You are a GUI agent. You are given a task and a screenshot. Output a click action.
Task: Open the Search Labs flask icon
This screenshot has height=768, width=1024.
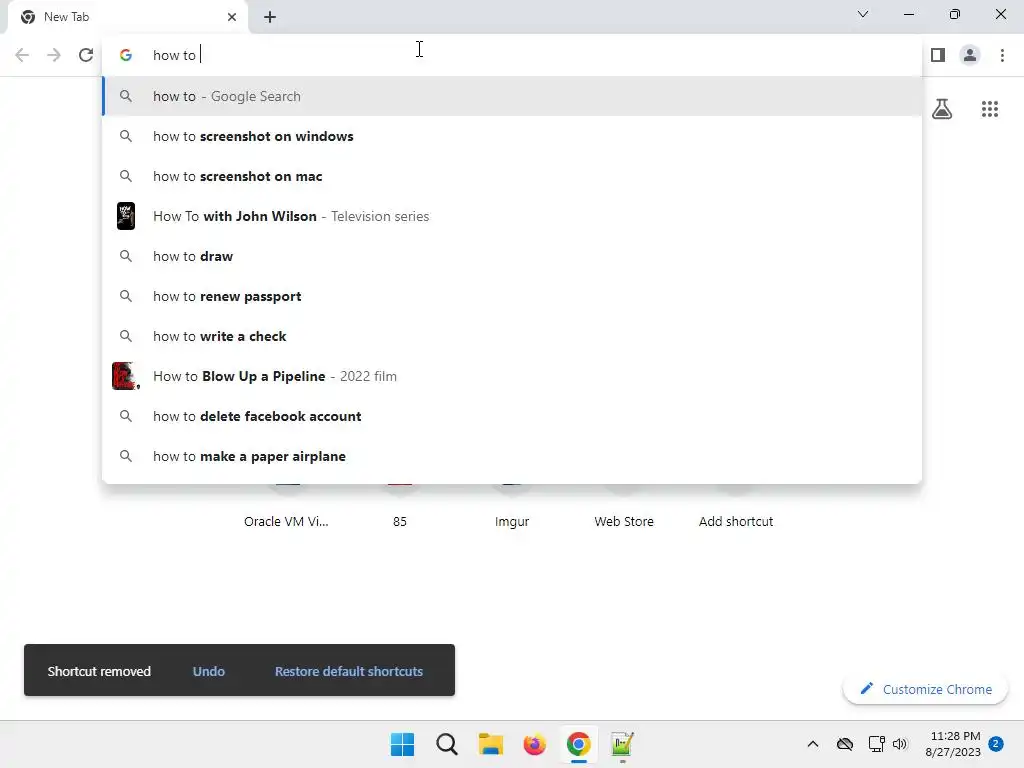tap(942, 109)
